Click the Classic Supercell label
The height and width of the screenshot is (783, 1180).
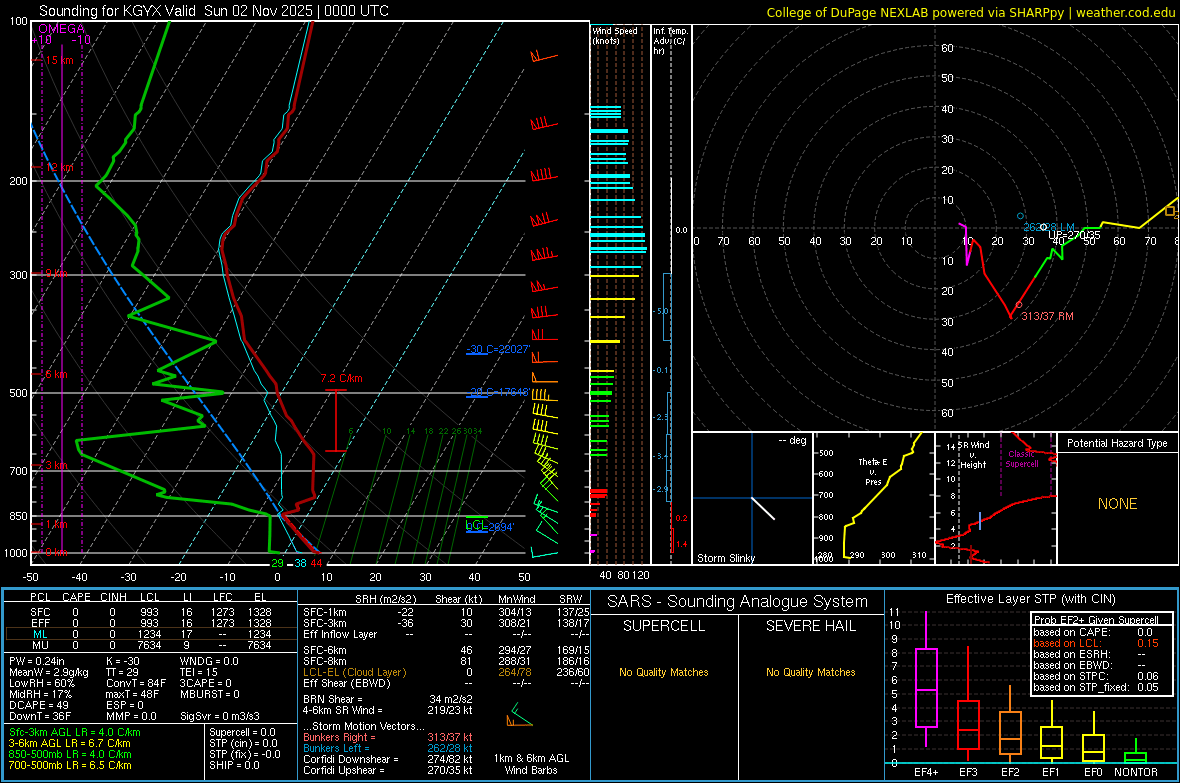point(1021,459)
